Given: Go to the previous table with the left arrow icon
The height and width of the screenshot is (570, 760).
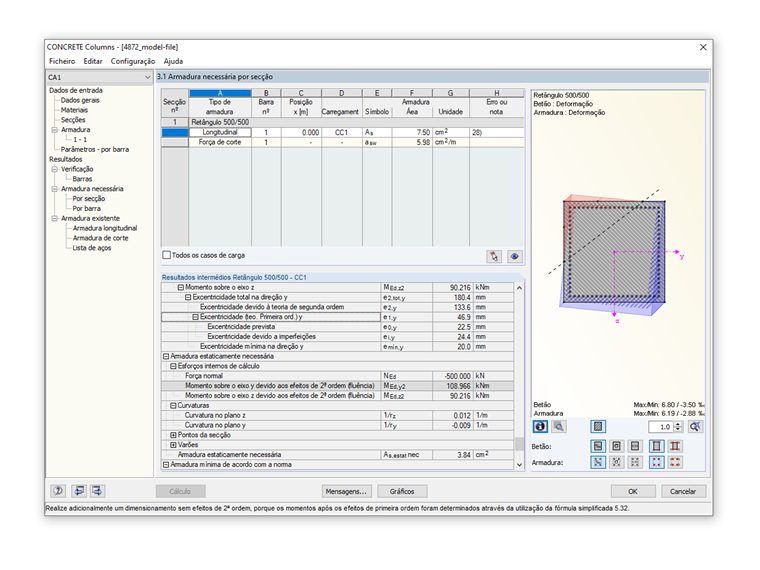Looking at the screenshot, I should pyautogui.click(x=79, y=491).
